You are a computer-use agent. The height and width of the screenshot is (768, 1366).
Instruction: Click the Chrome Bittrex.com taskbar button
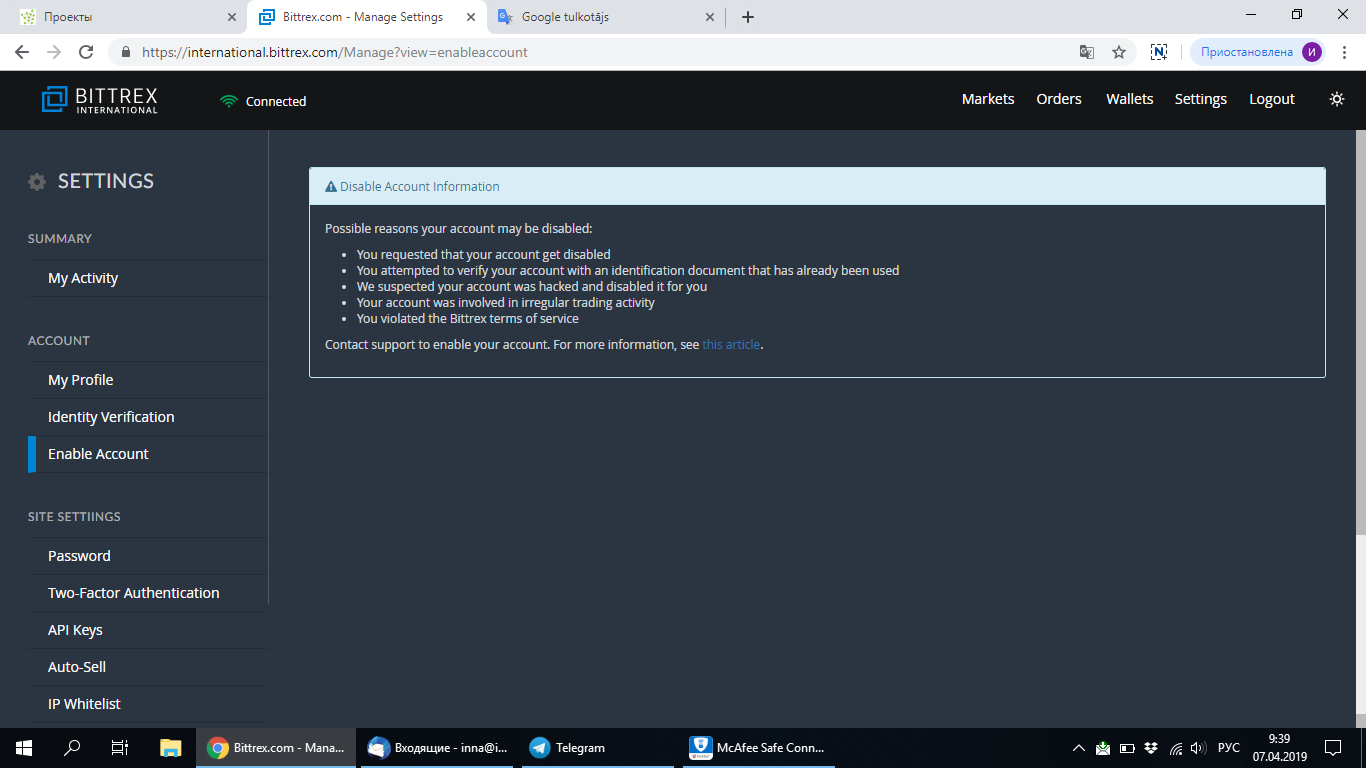click(276, 748)
